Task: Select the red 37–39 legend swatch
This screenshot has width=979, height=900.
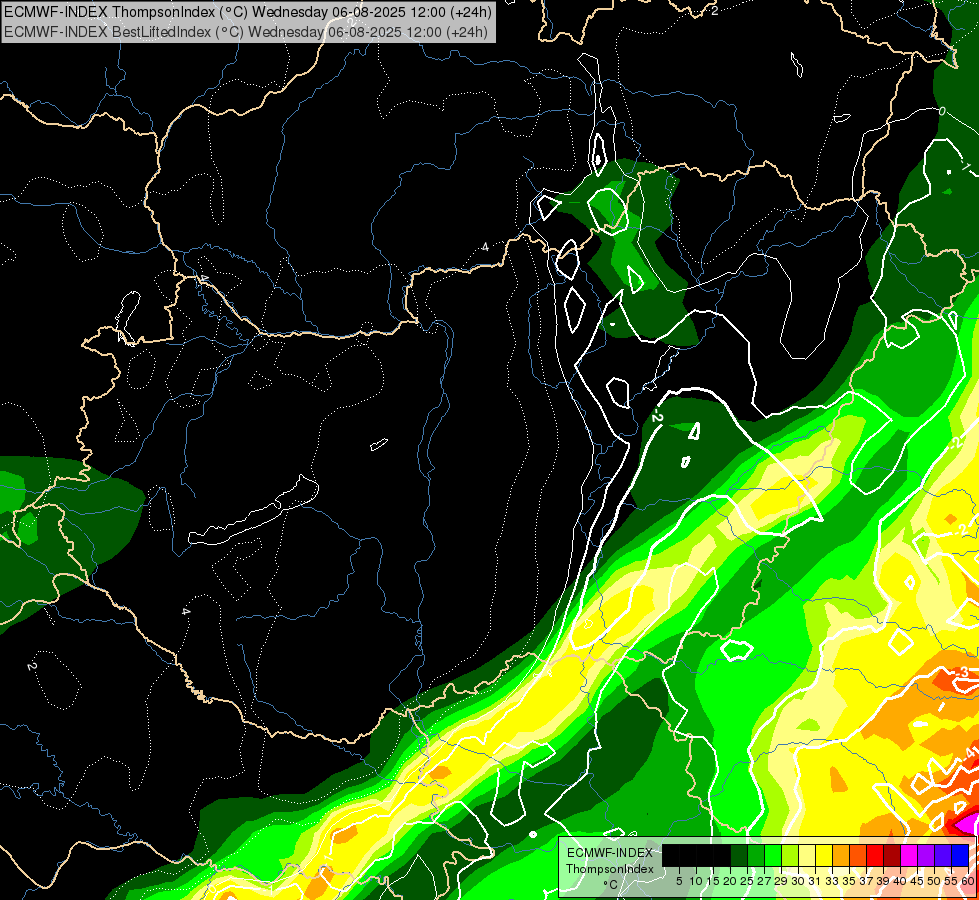Action: pyautogui.click(x=875, y=855)
